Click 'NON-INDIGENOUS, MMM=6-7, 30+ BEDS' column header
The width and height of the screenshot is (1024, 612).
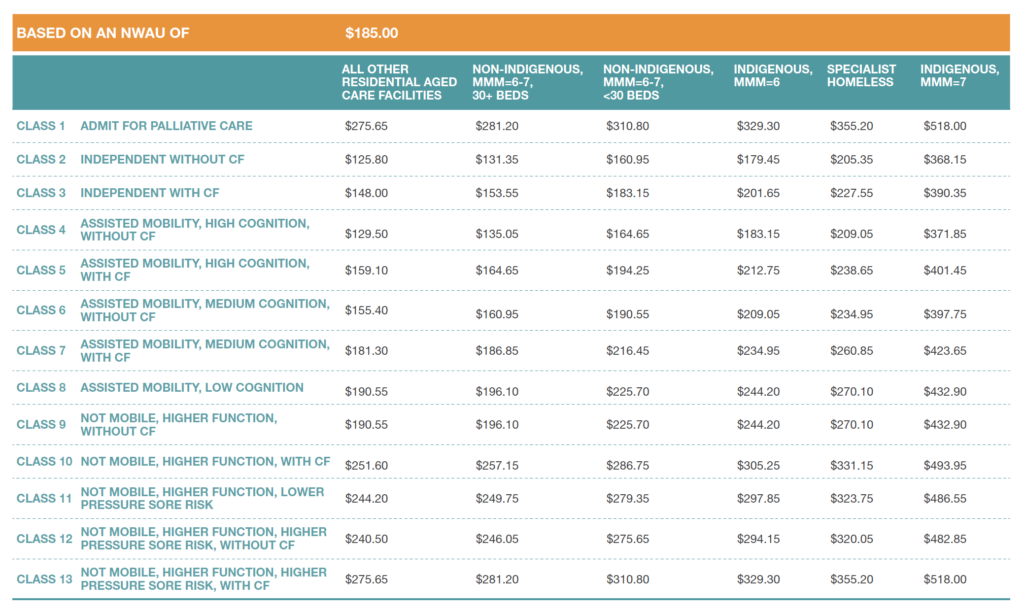click(x=528, y=82)
